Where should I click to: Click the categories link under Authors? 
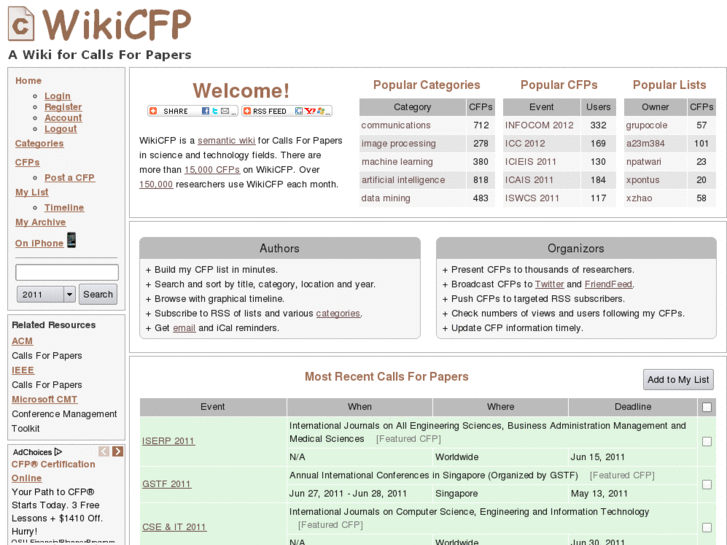(338, 314)
